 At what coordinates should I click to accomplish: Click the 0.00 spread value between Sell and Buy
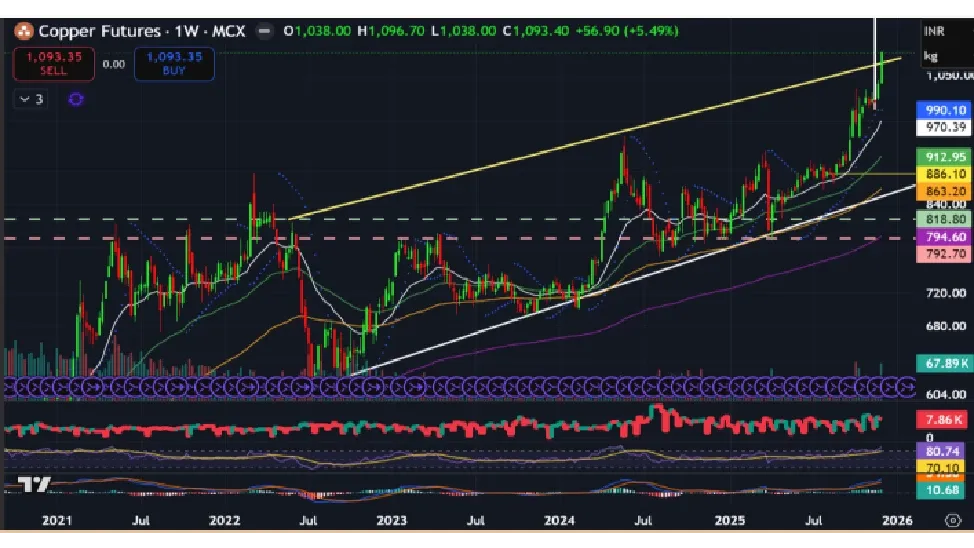(x=114, y=64)
